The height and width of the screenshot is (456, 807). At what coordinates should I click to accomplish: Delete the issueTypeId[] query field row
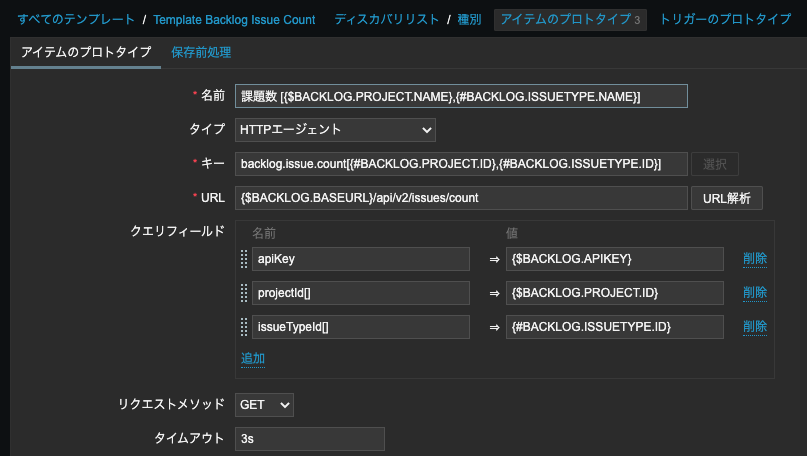[x=755, y=326]
